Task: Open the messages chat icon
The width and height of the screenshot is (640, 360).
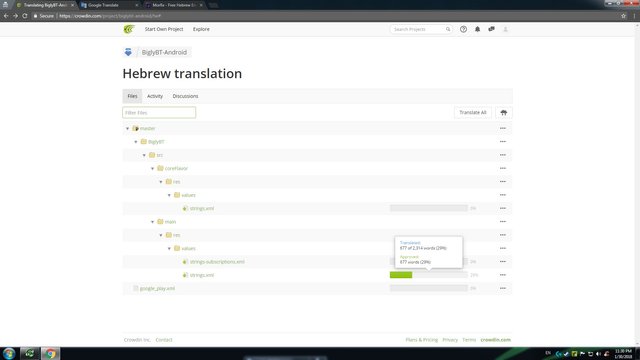Action: point(491,29)
